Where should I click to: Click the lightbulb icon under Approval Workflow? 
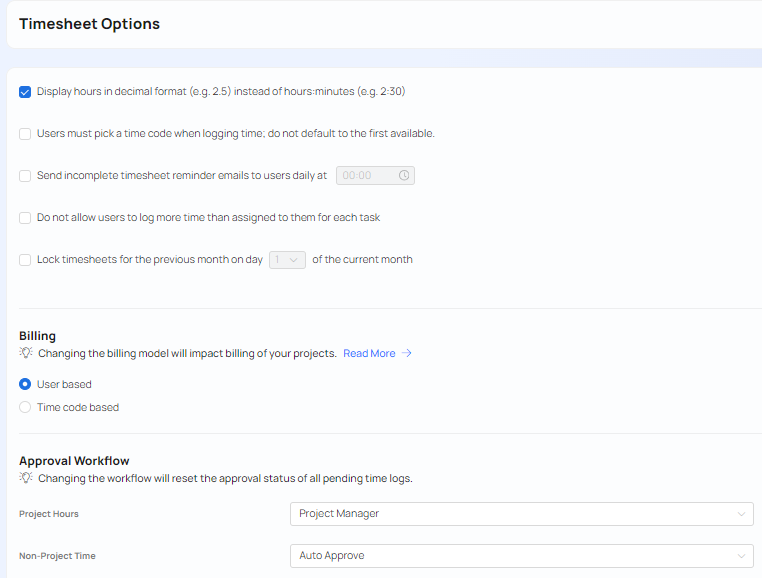coord(26,478)
